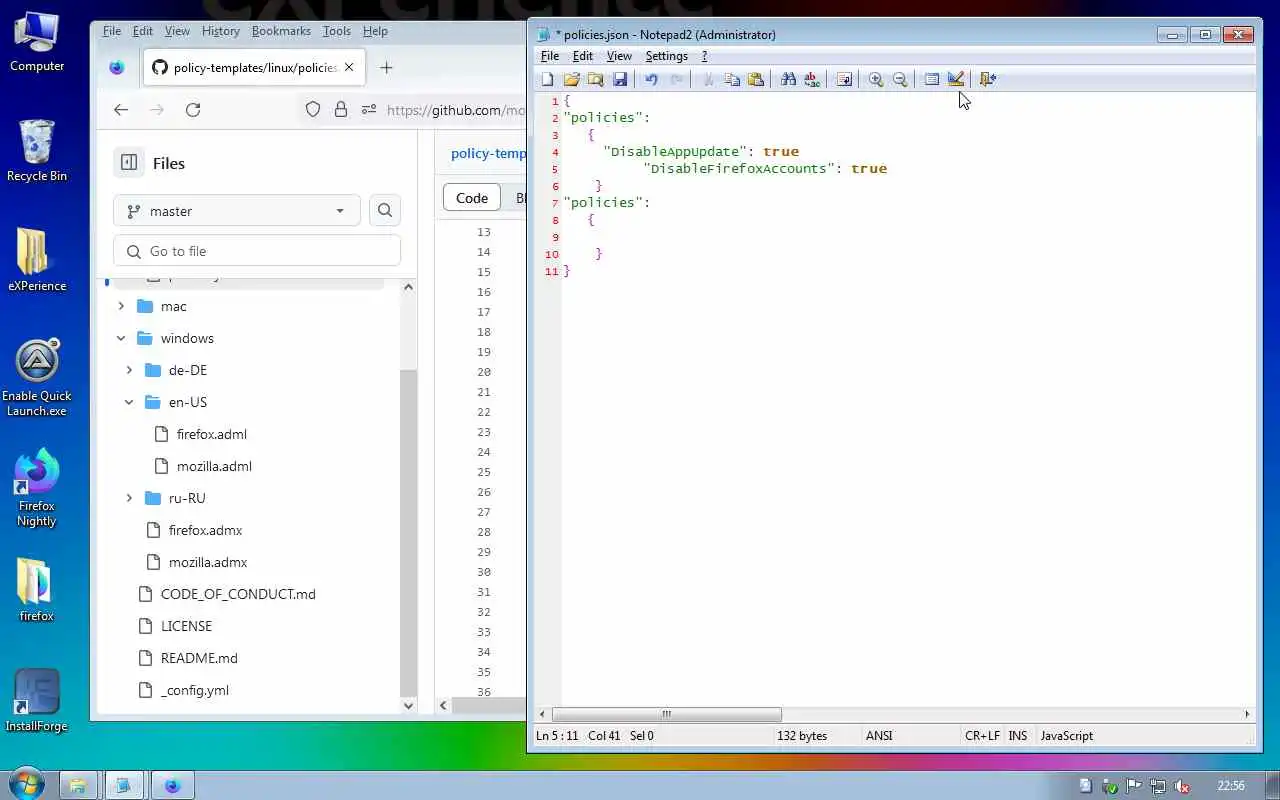Image resolution: width=1280 pixels, height=800 pixels.
Task: Open Notepad2 Edit menu
Action: [583, 56]
